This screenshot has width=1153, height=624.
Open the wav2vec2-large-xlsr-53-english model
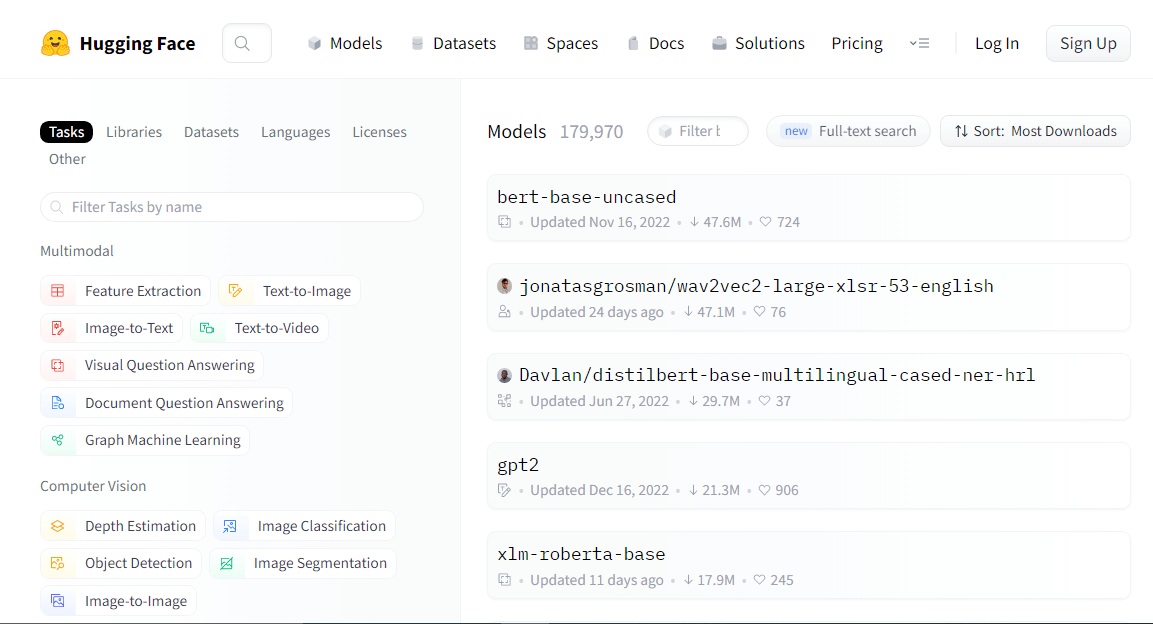[x=809, y=298]
